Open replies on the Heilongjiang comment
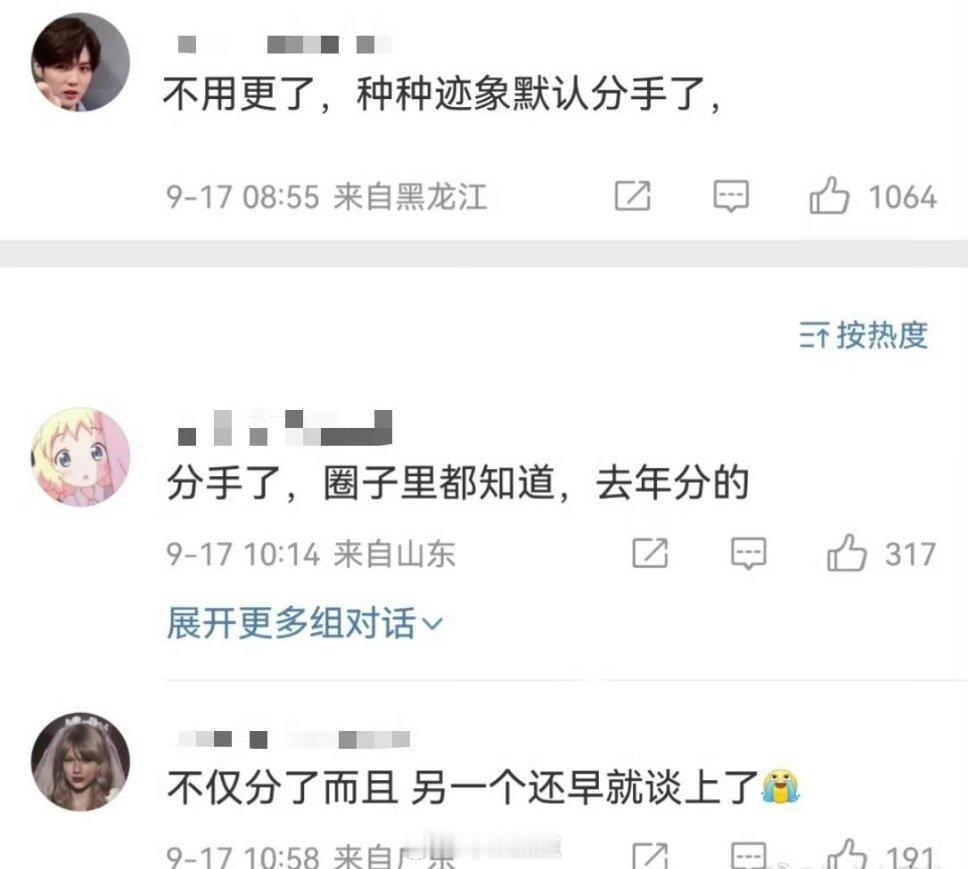This screenshot has height=869, width=968. click(731, 196)
